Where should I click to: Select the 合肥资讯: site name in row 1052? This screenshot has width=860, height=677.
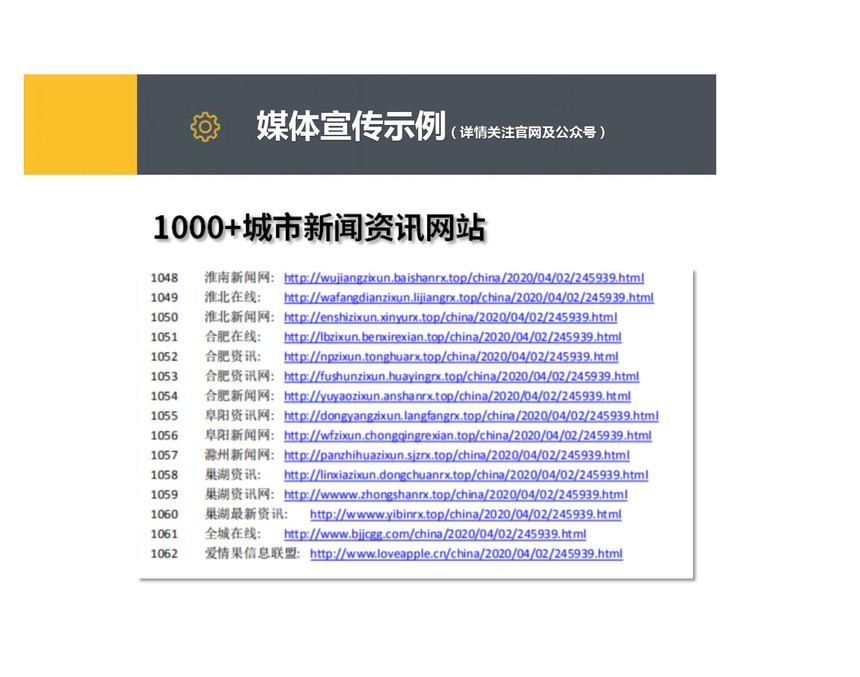point(233,357)
